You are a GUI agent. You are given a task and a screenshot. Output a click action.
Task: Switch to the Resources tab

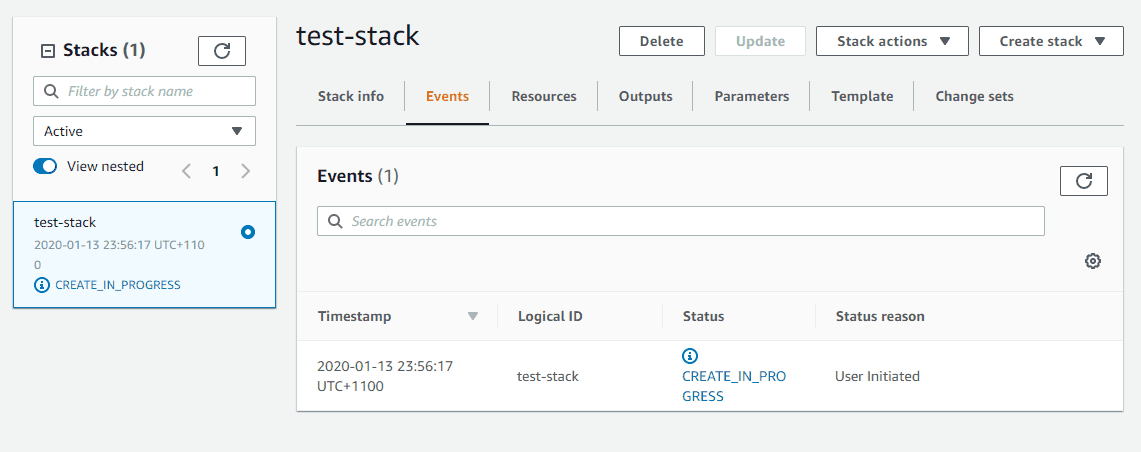pyautogui.click(x=544, y=96)
